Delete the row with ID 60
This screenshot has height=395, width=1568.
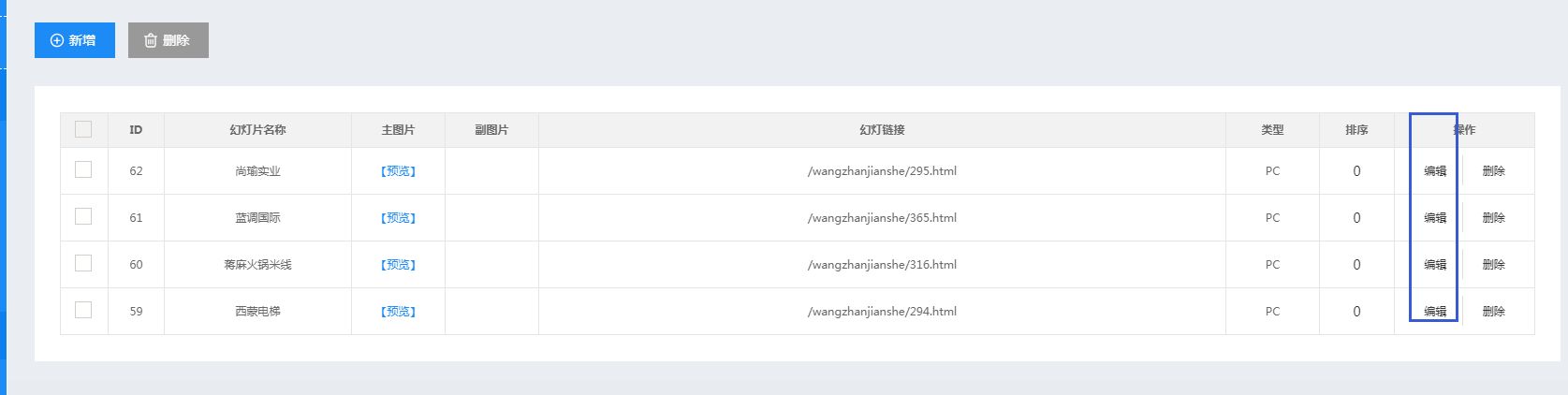click(x=1493, y=265)
